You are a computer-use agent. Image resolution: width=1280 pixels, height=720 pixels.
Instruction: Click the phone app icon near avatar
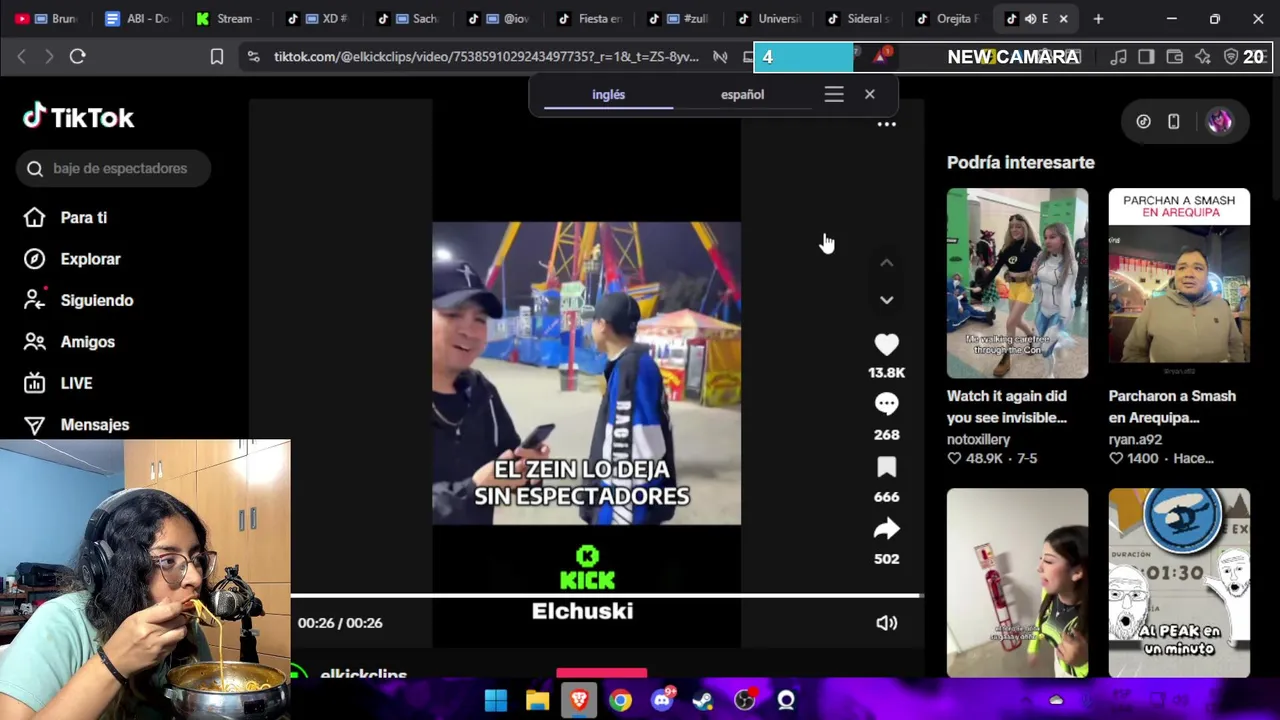tap(1174, 121)
